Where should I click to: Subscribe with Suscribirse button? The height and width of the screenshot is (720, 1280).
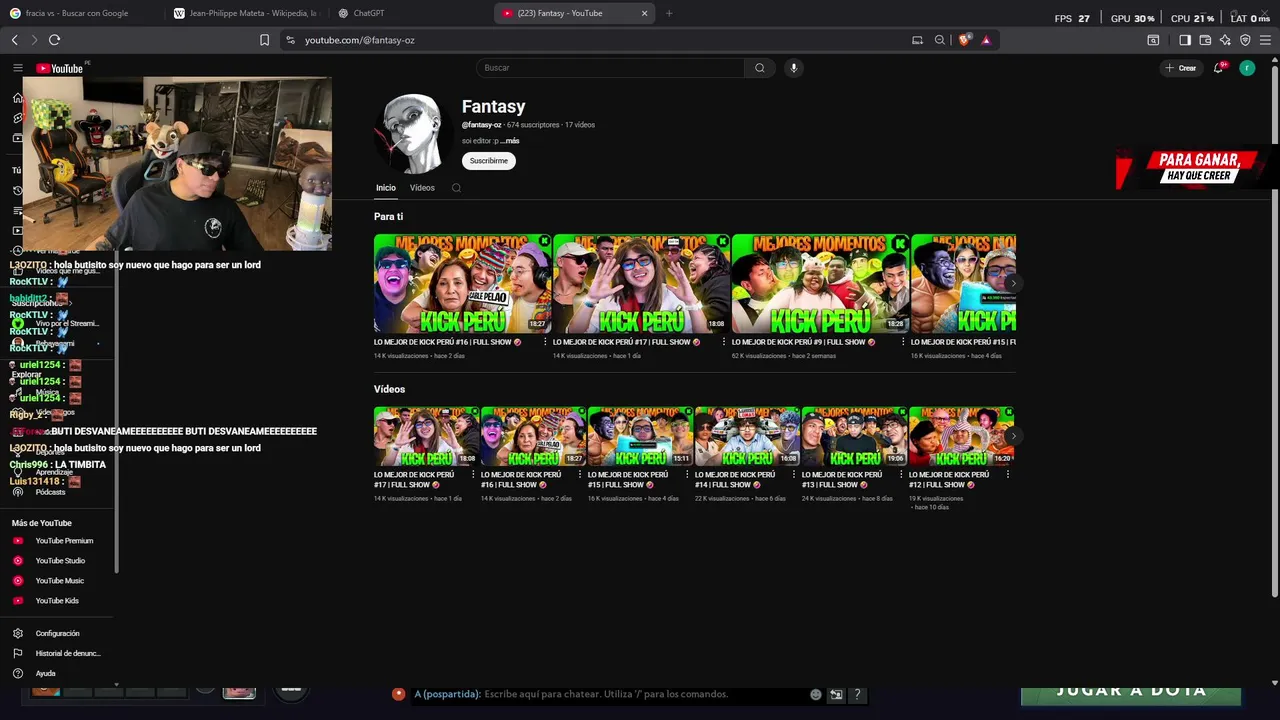tap(488, 161)
